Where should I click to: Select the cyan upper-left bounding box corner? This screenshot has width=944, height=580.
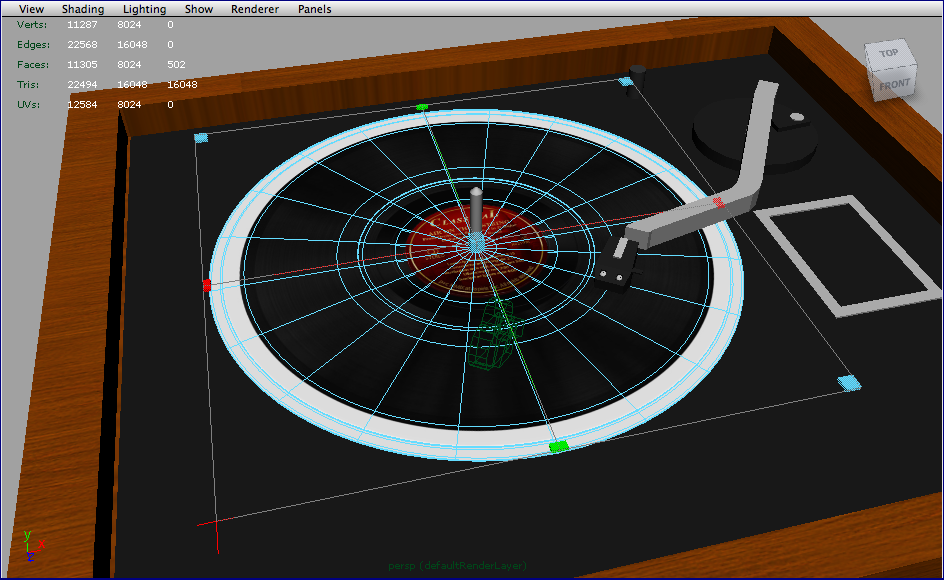202,137
